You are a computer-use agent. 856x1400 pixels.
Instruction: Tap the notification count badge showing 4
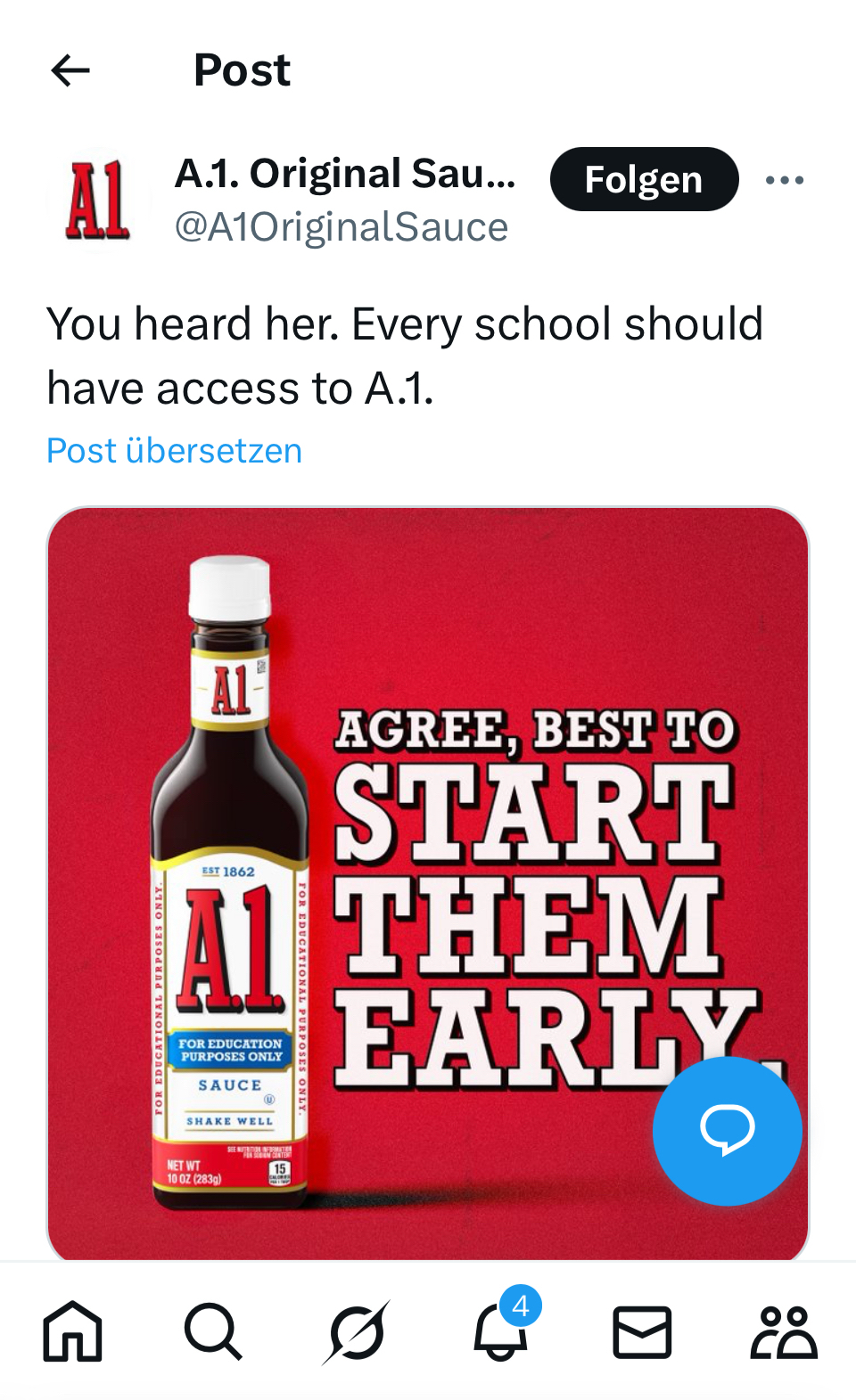521,1306
